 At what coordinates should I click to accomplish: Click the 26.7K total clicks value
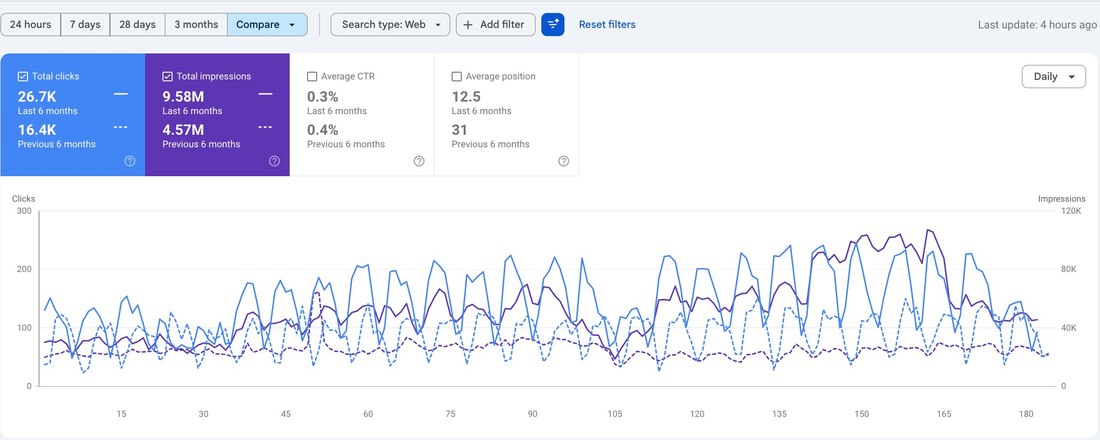36,97
